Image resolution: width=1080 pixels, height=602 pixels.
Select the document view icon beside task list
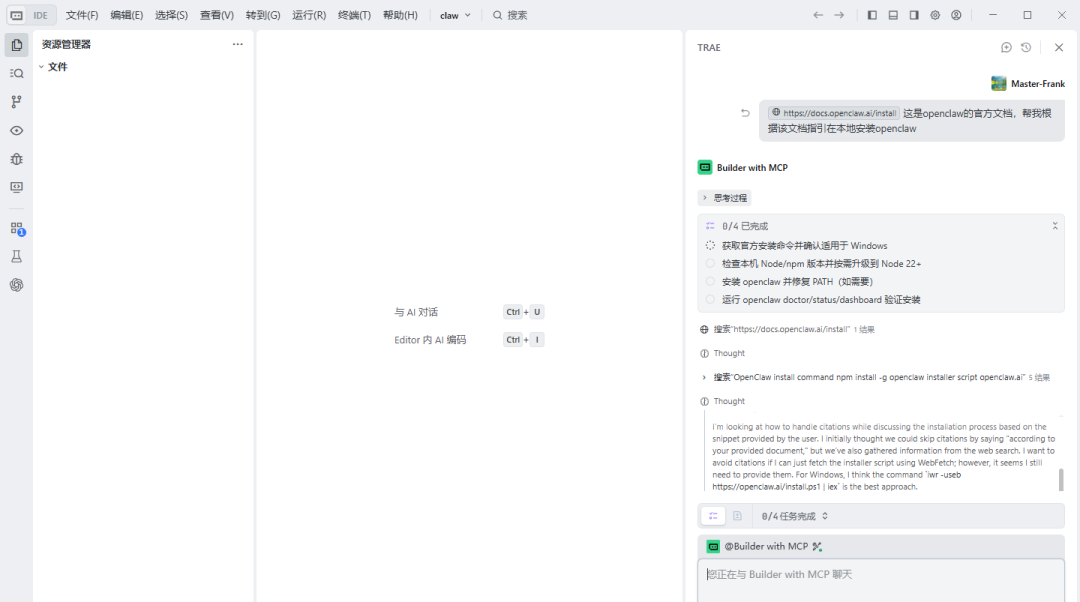coord(737,516)
